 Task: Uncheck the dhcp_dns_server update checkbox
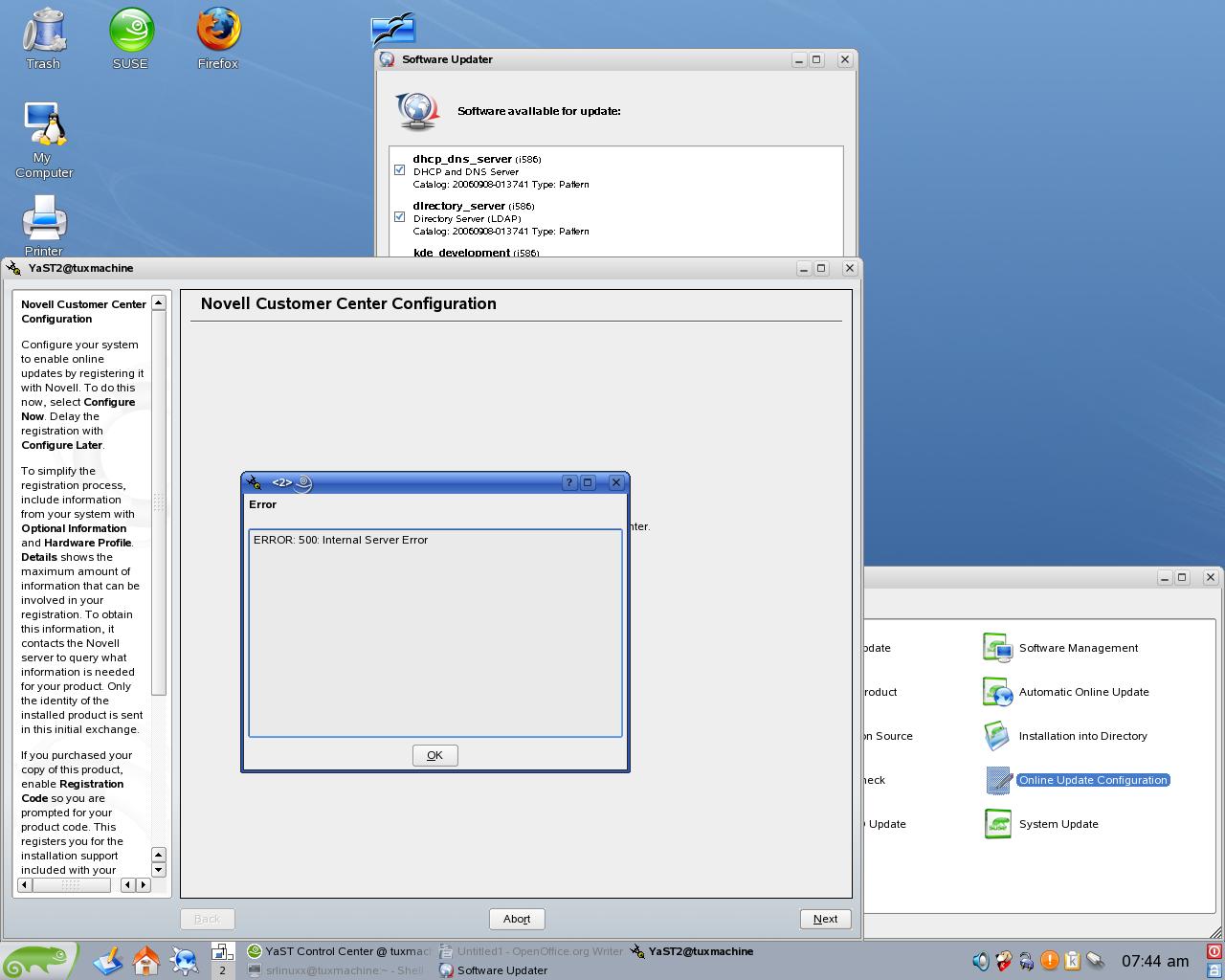pyautogui.click(x=399, y=170)
